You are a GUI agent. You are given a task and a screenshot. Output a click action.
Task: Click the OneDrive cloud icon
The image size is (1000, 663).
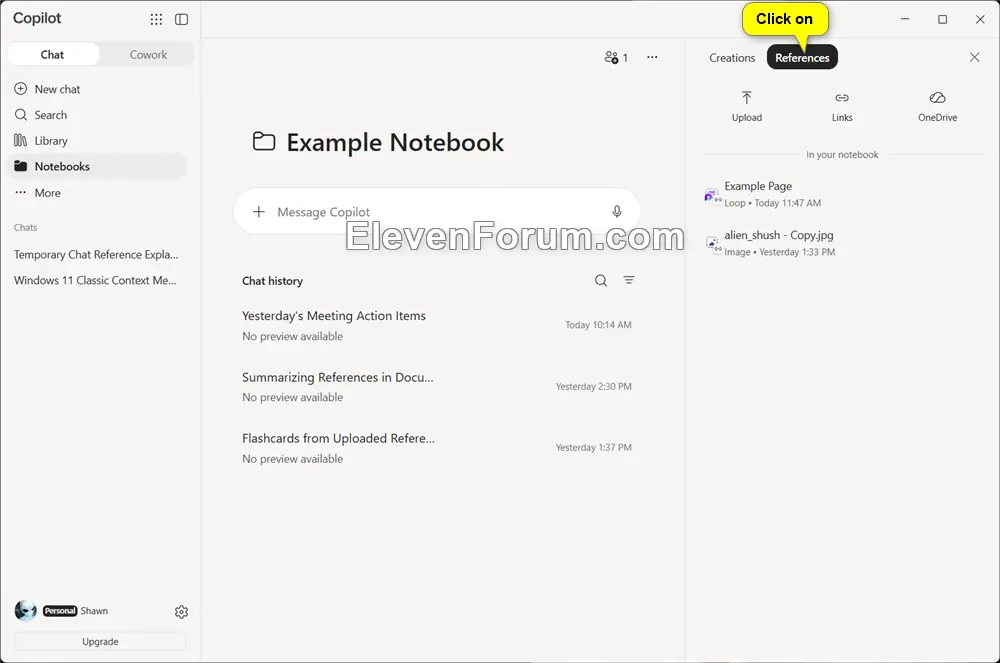[x=938, y=98]
